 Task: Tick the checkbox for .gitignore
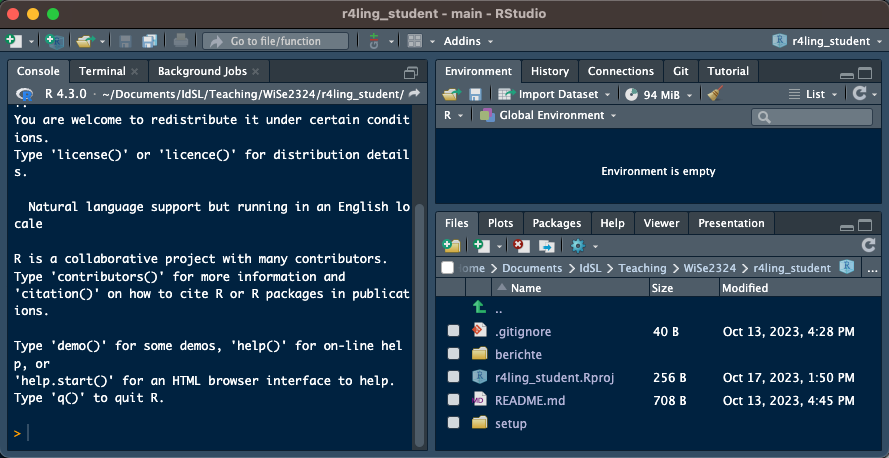coord(453,331)
